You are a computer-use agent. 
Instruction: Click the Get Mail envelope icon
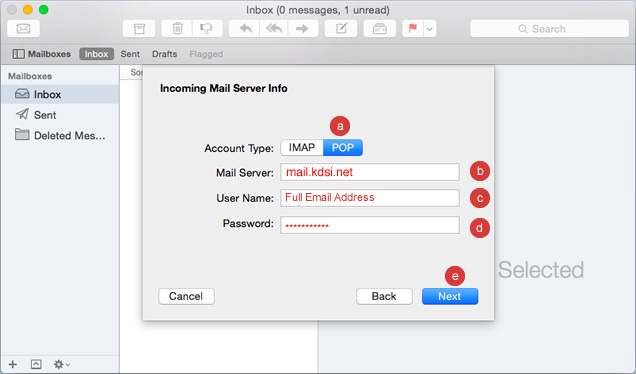(24, 29)
